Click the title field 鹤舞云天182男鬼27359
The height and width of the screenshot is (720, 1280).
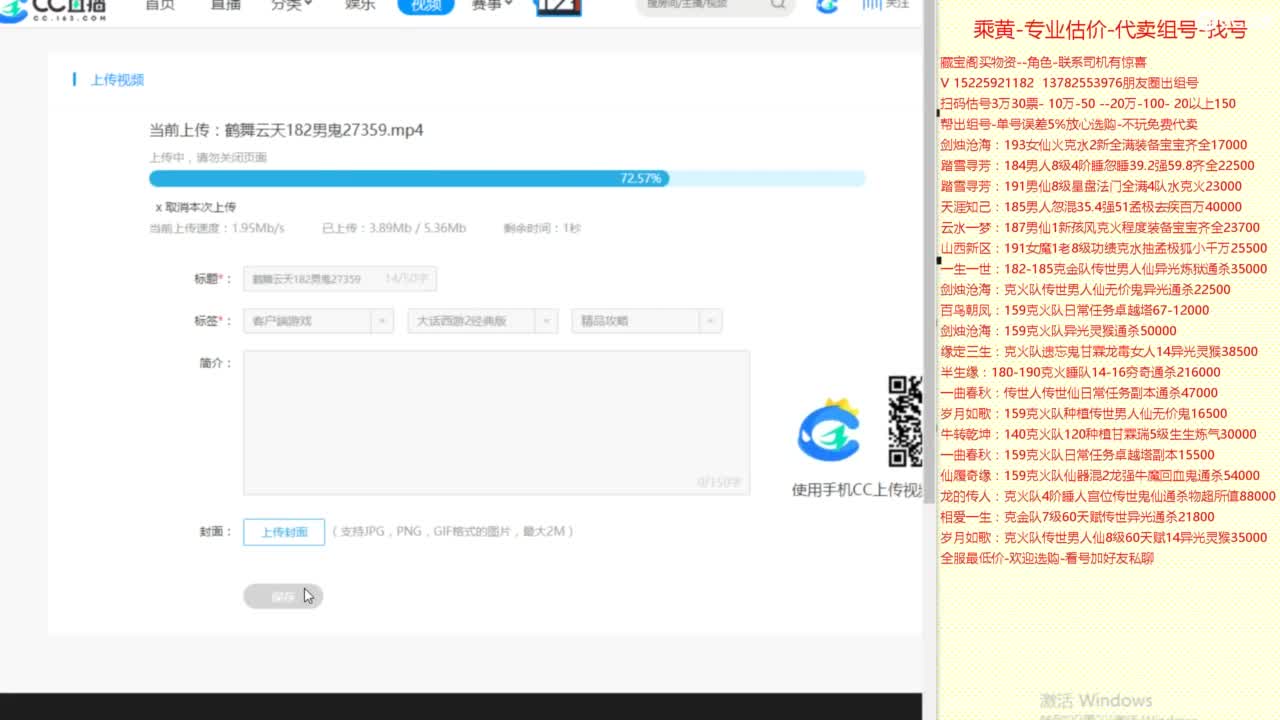pos(339,279)
